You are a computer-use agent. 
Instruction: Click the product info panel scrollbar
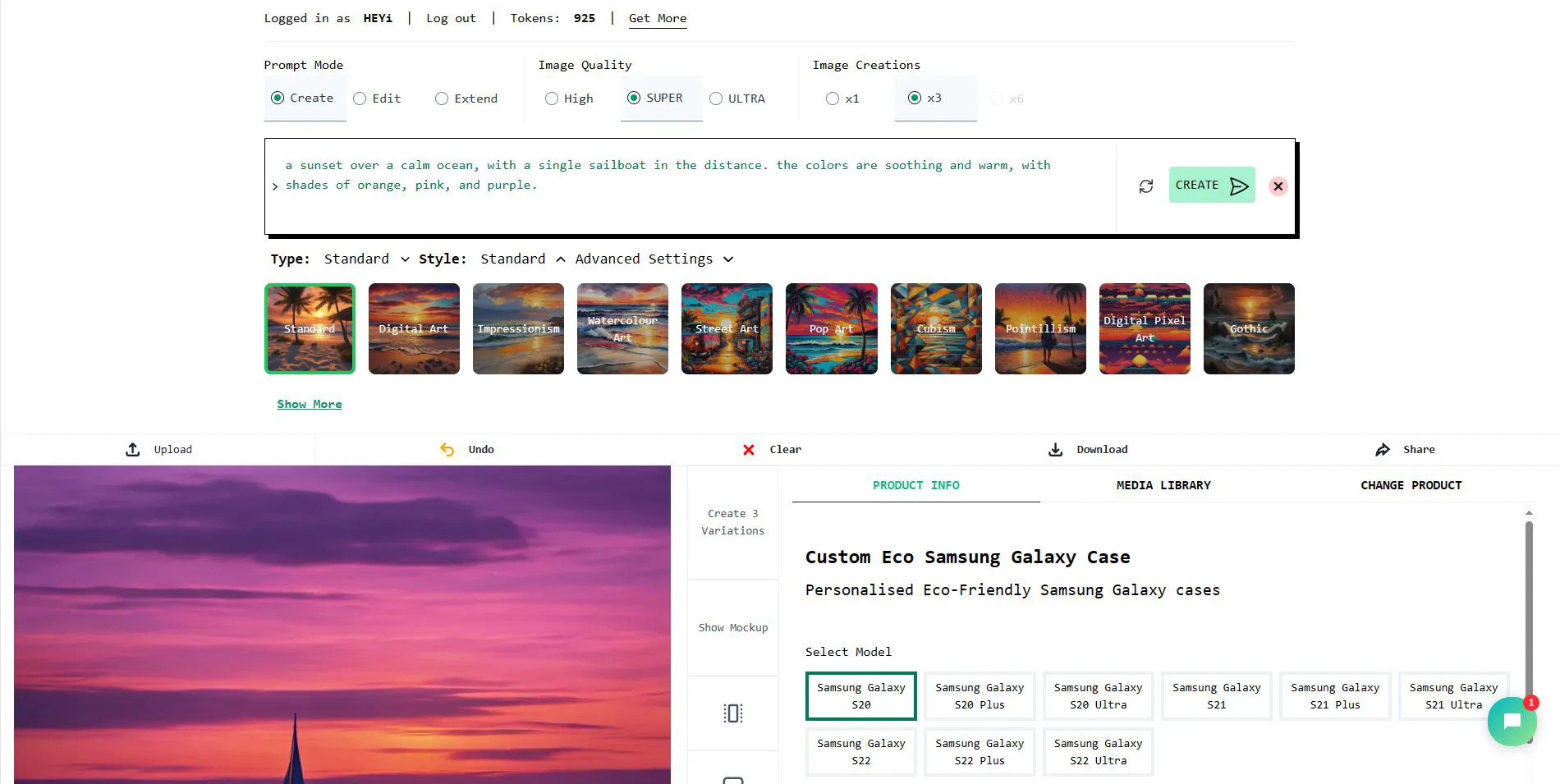tap(1529, 607)
